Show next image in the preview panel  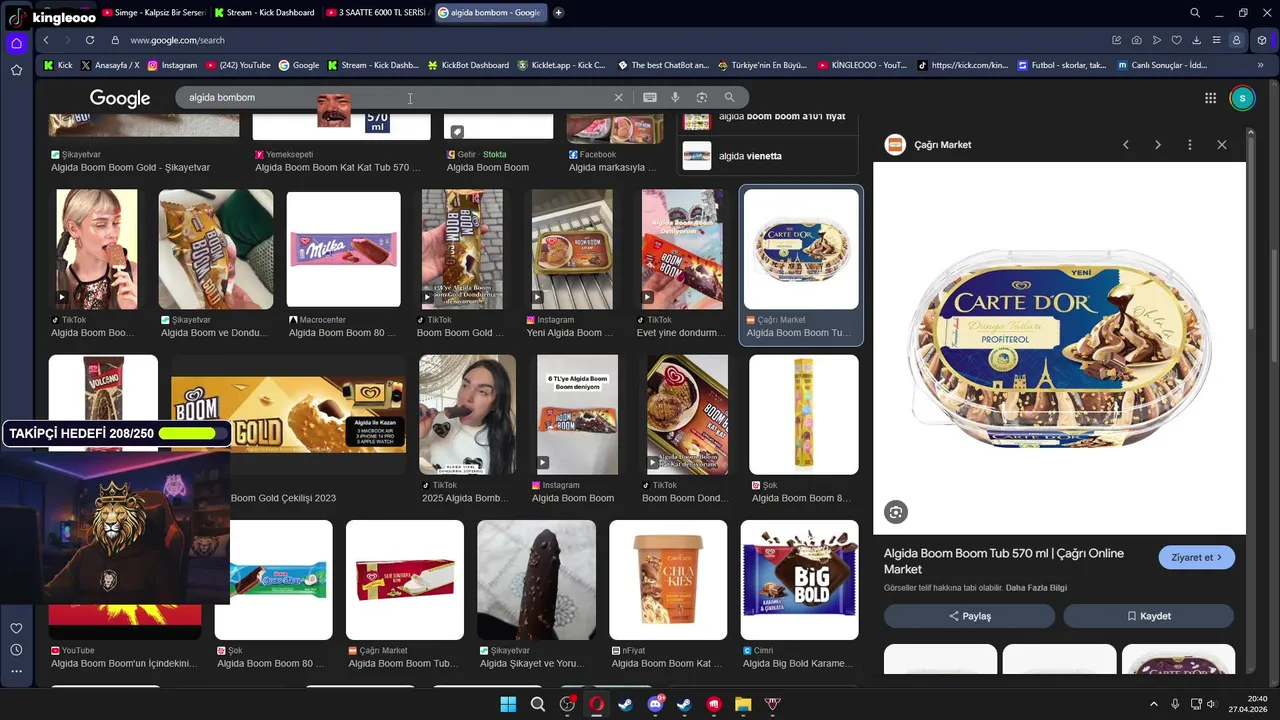click(1158, 145)
